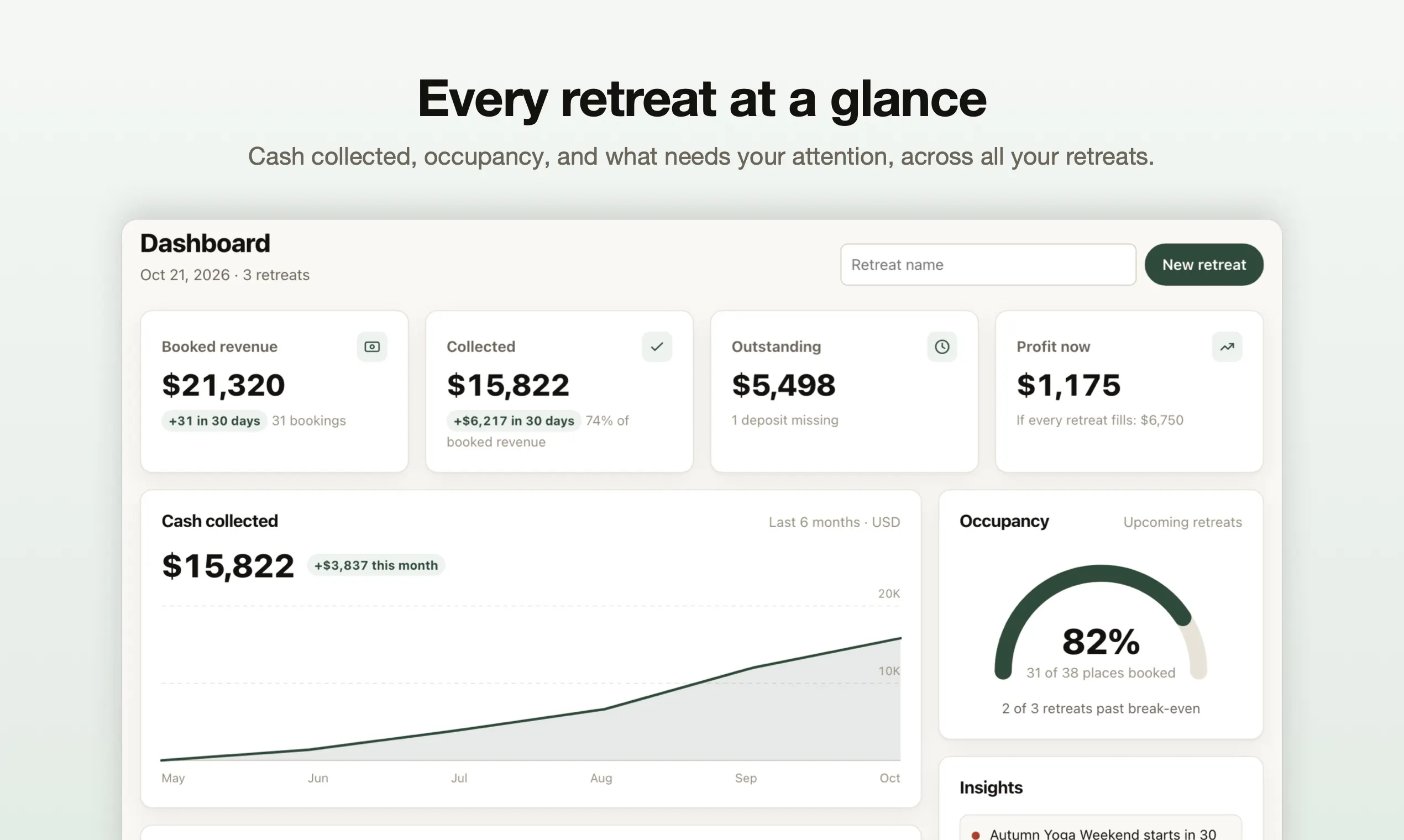Click the New retreat button
1404x840 pixels.
pos(1204,264)
